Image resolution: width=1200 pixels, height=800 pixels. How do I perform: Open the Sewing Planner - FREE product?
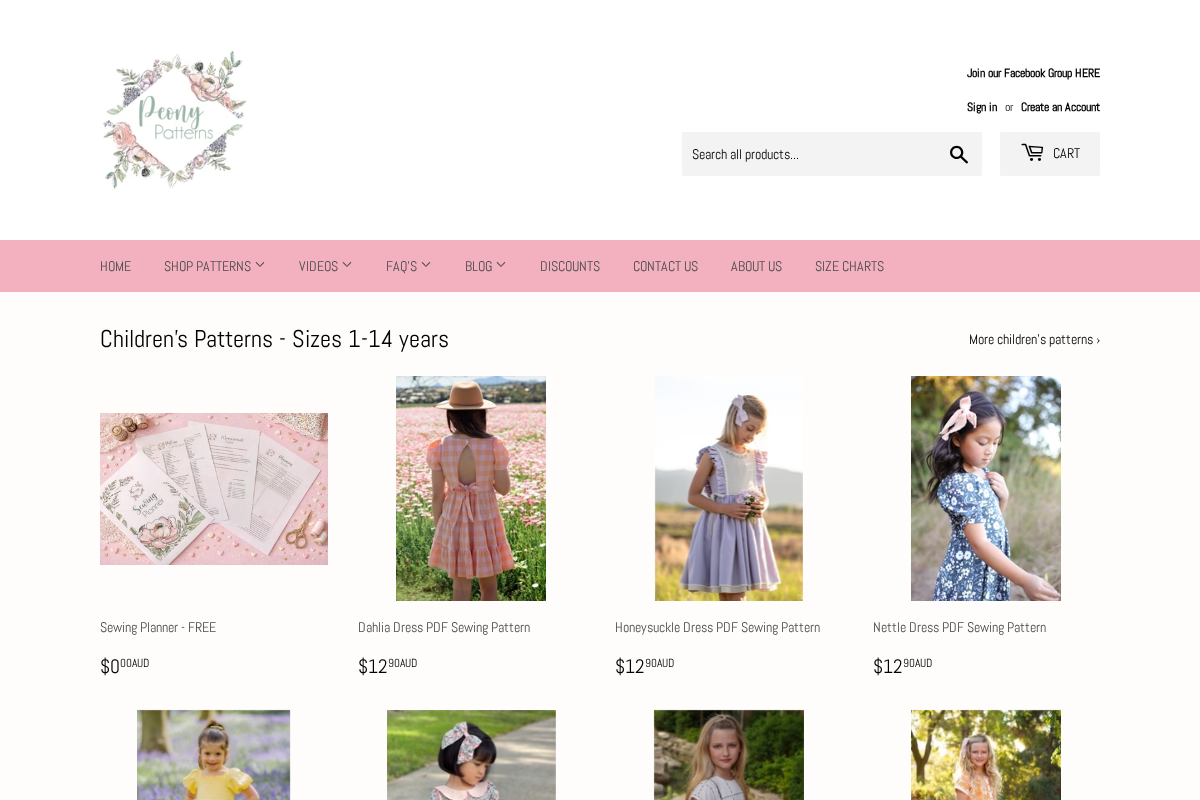(213, 489)
